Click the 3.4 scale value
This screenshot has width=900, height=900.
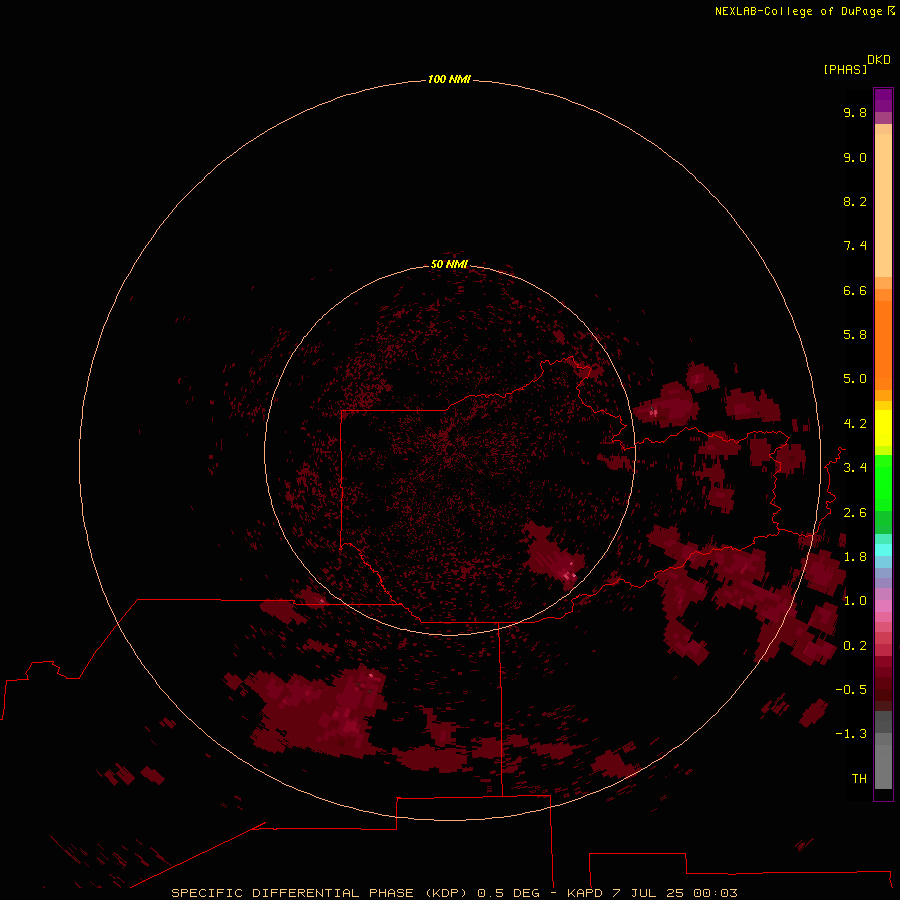tap(855, 468)
